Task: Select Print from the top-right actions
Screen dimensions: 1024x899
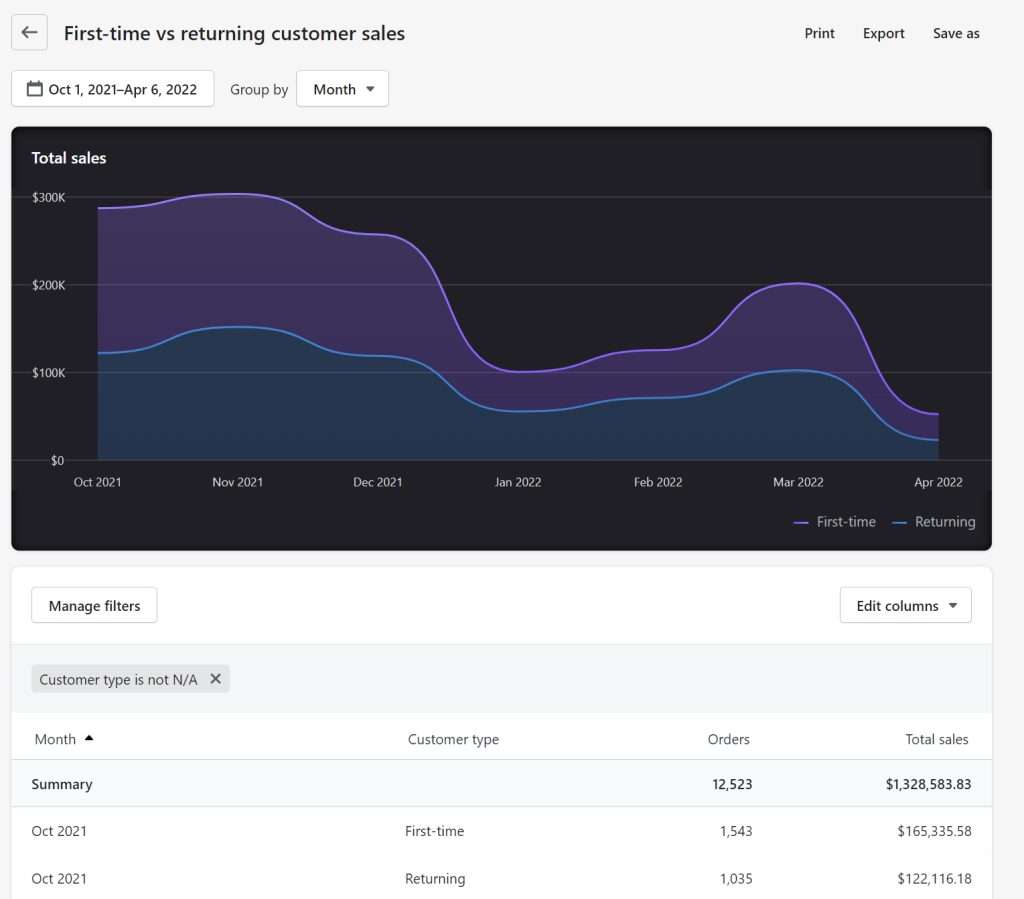Action: tap(819, 33)
